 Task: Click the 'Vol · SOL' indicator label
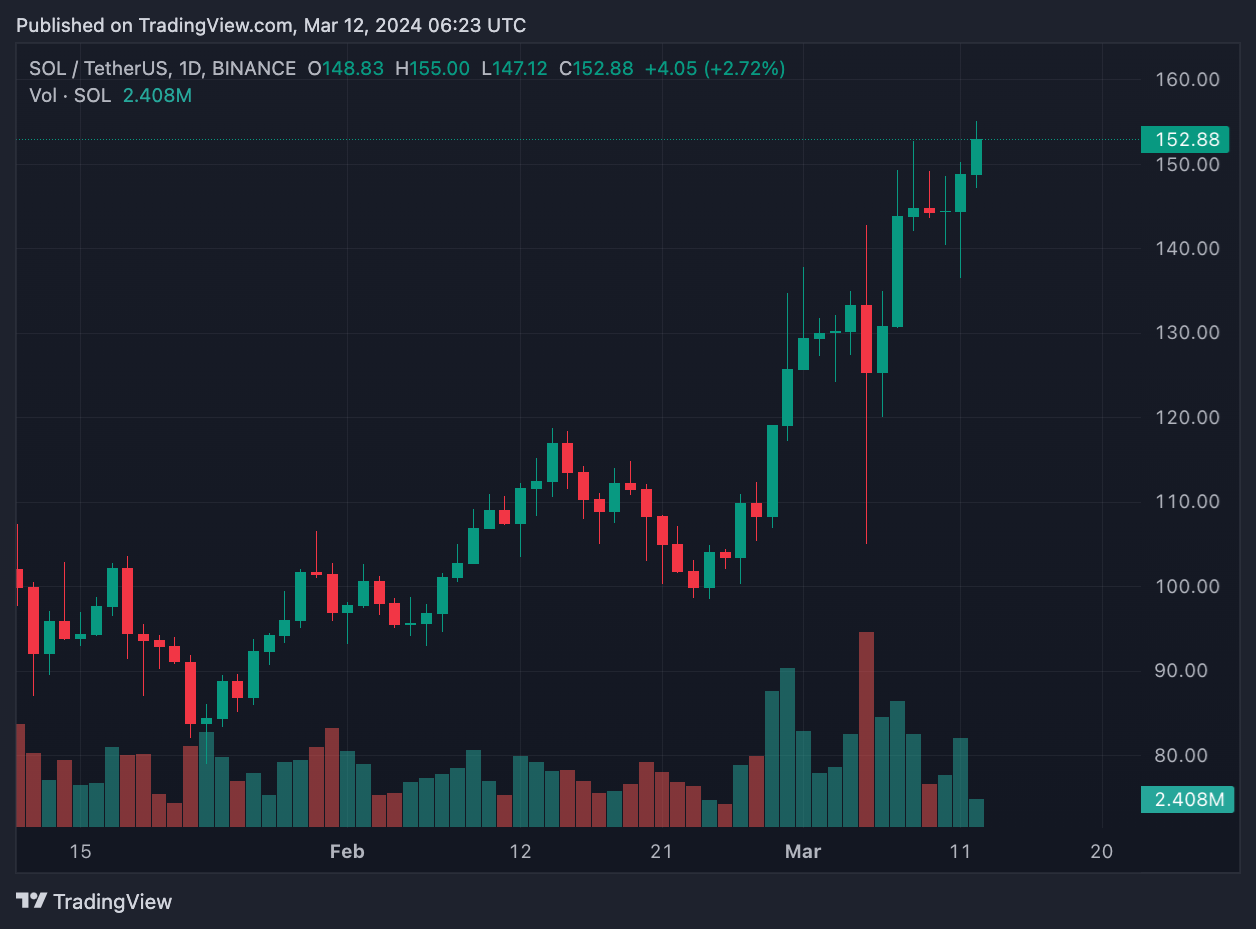pyautogui.click(x=69, y=96)
